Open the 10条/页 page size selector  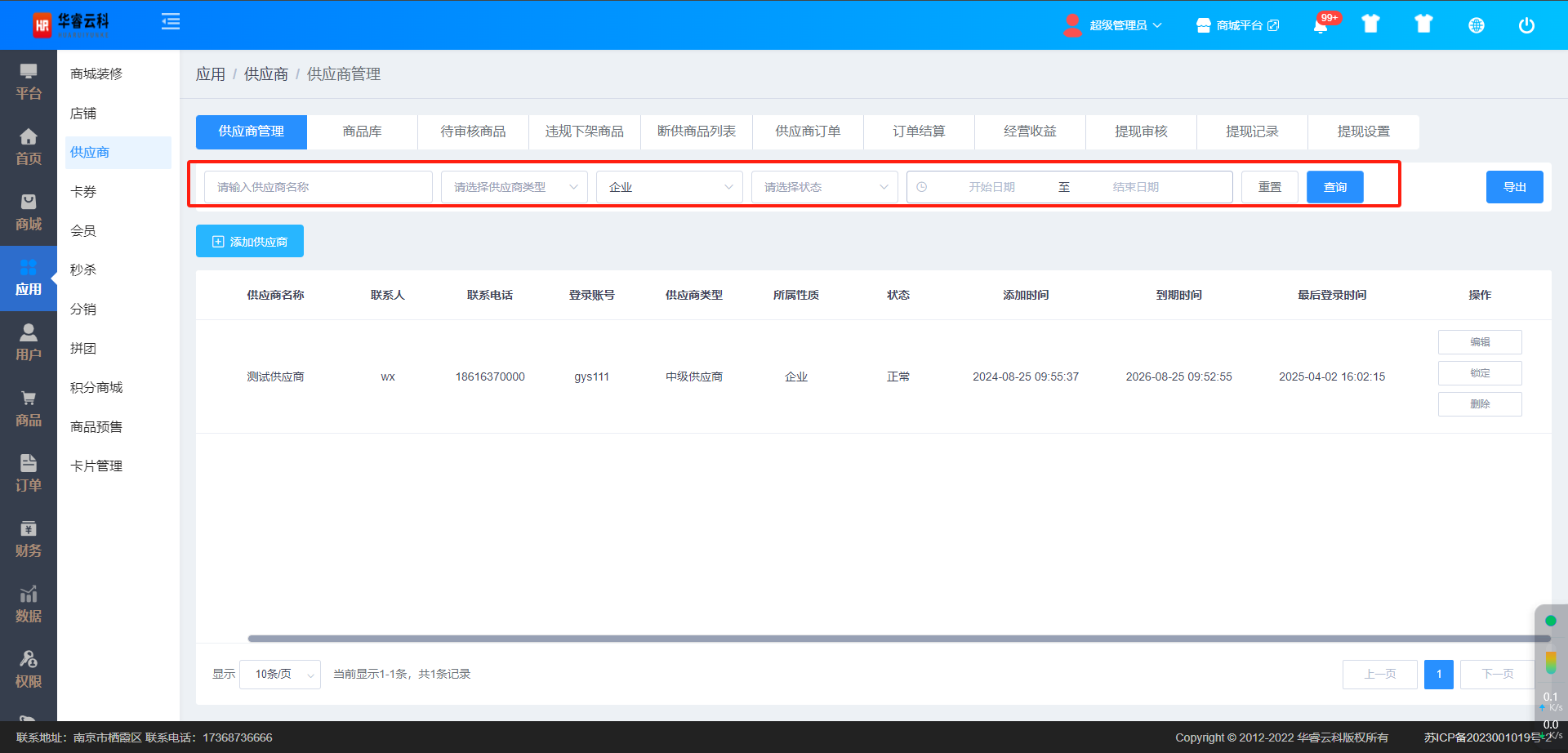[279, 675]
